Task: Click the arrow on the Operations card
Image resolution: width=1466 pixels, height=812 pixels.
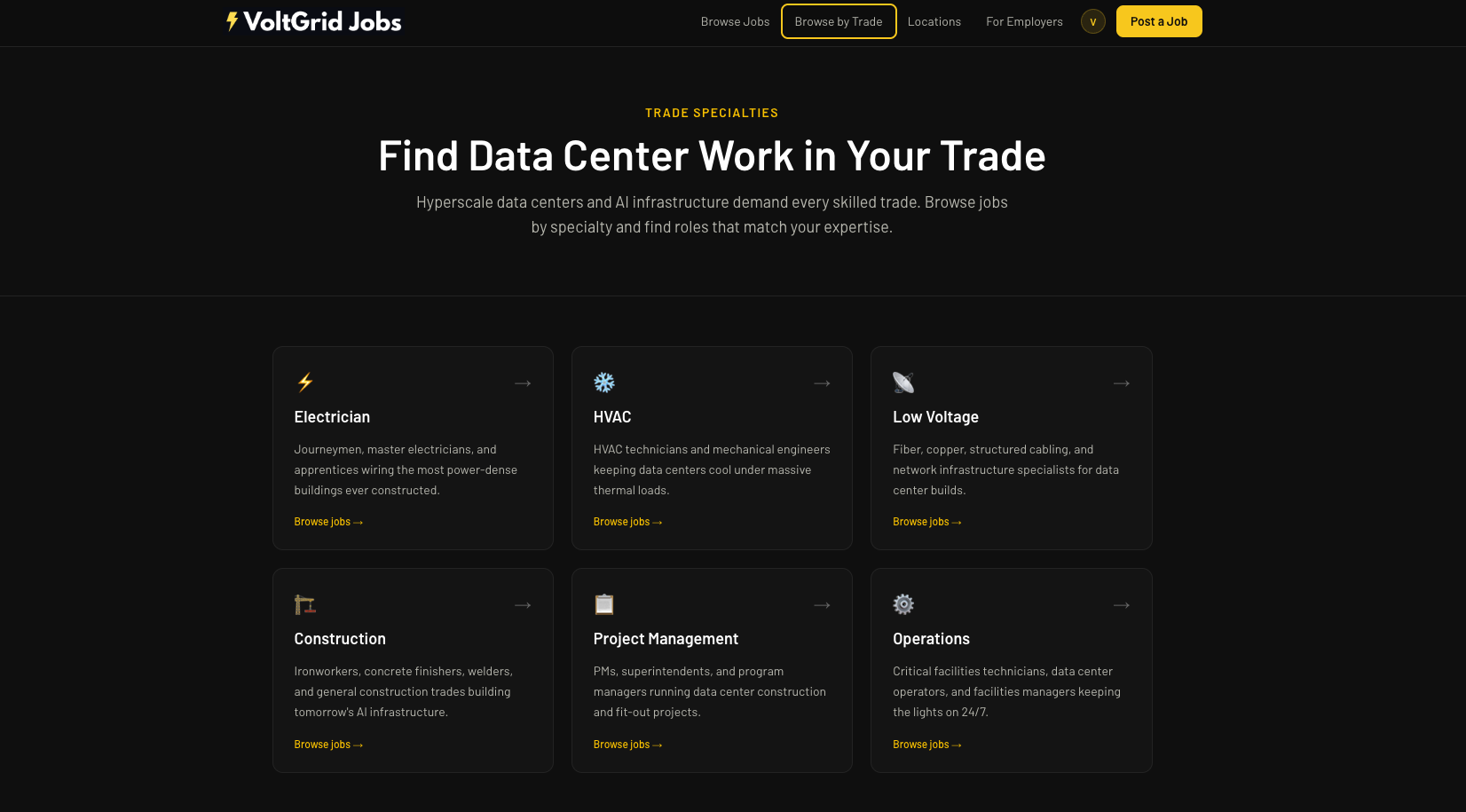Action: tap(1121, 604)
